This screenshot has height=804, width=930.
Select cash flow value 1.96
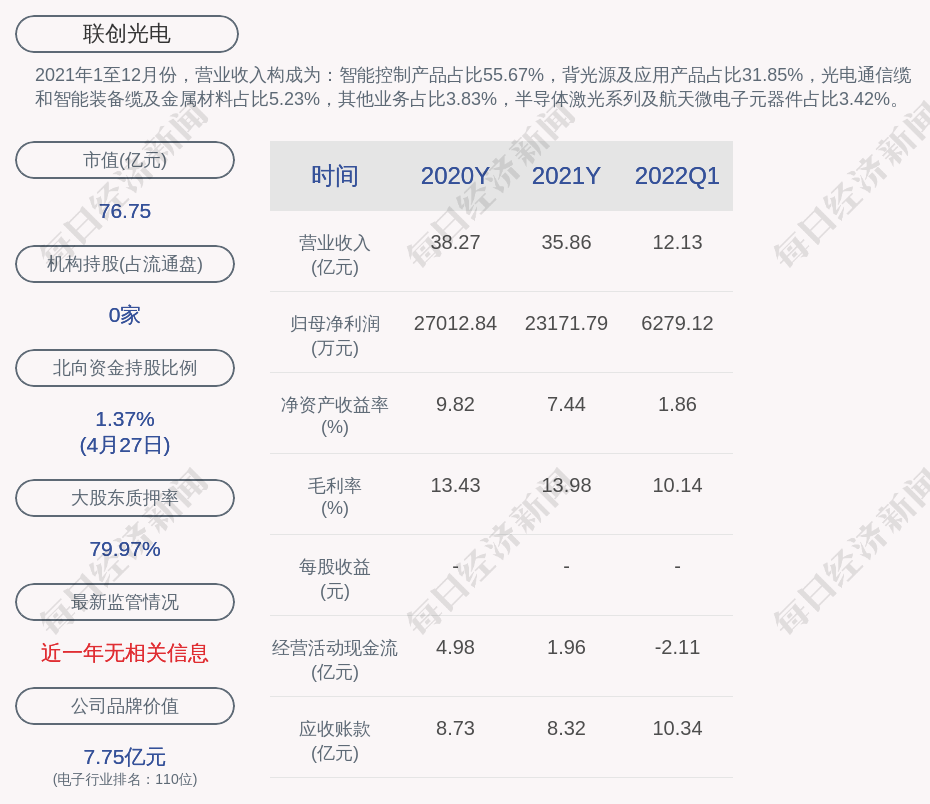(566, 647)
